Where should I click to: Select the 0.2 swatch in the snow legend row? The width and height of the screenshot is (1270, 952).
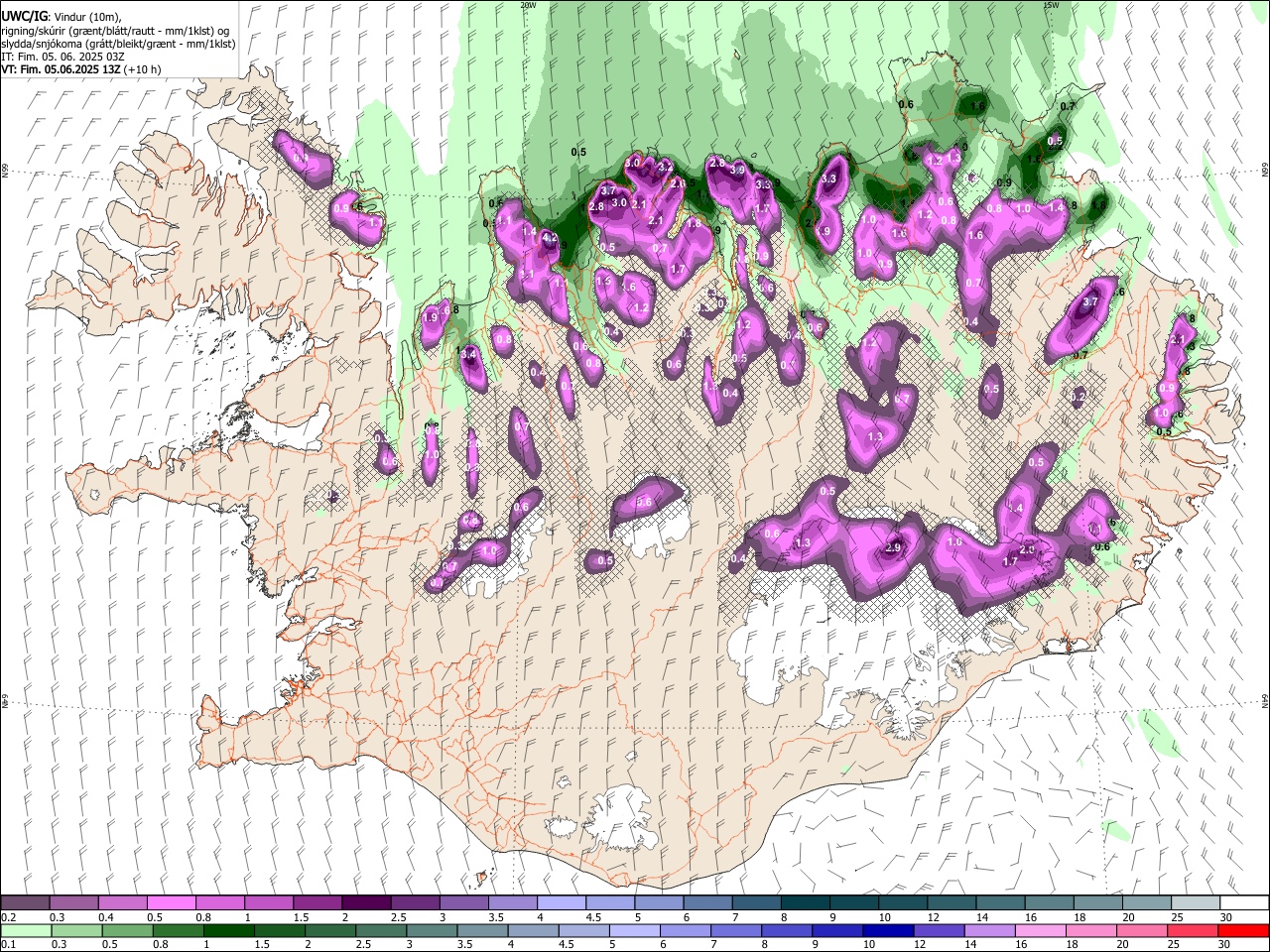(25, 902)
